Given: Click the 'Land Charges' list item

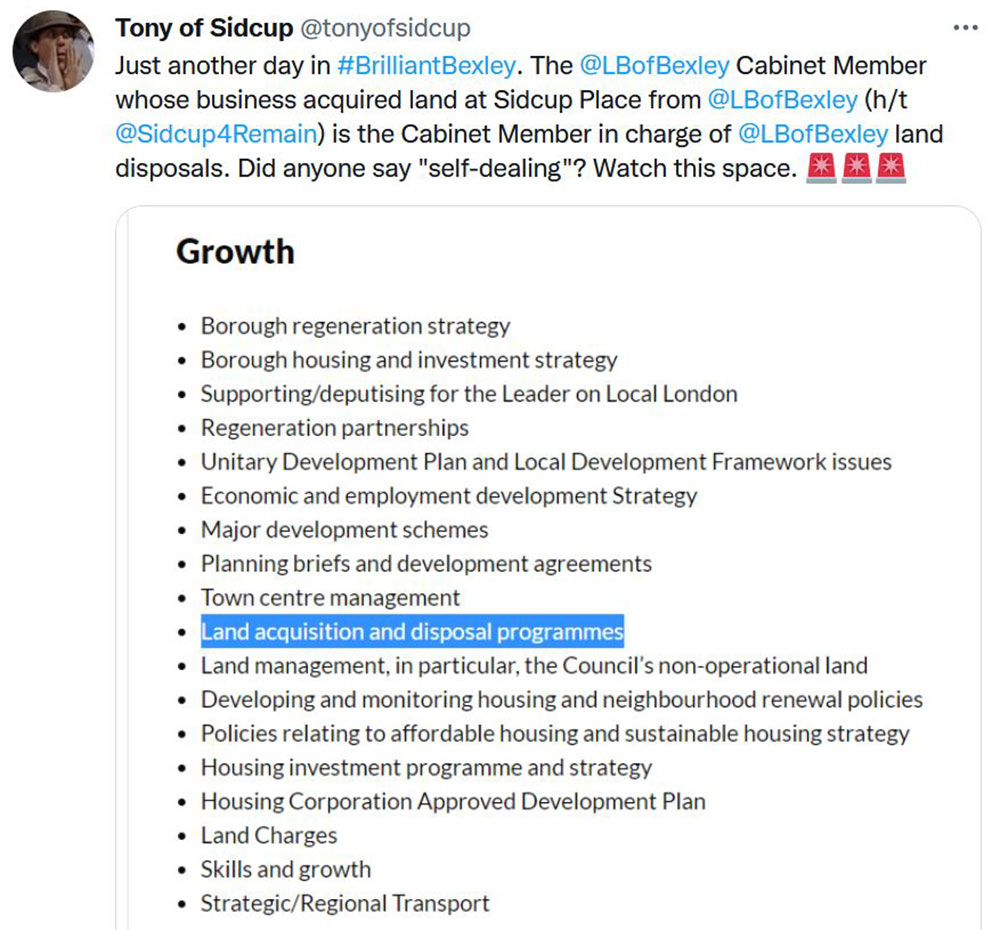Looking at the screenshot, I should (x=269, y=836).
